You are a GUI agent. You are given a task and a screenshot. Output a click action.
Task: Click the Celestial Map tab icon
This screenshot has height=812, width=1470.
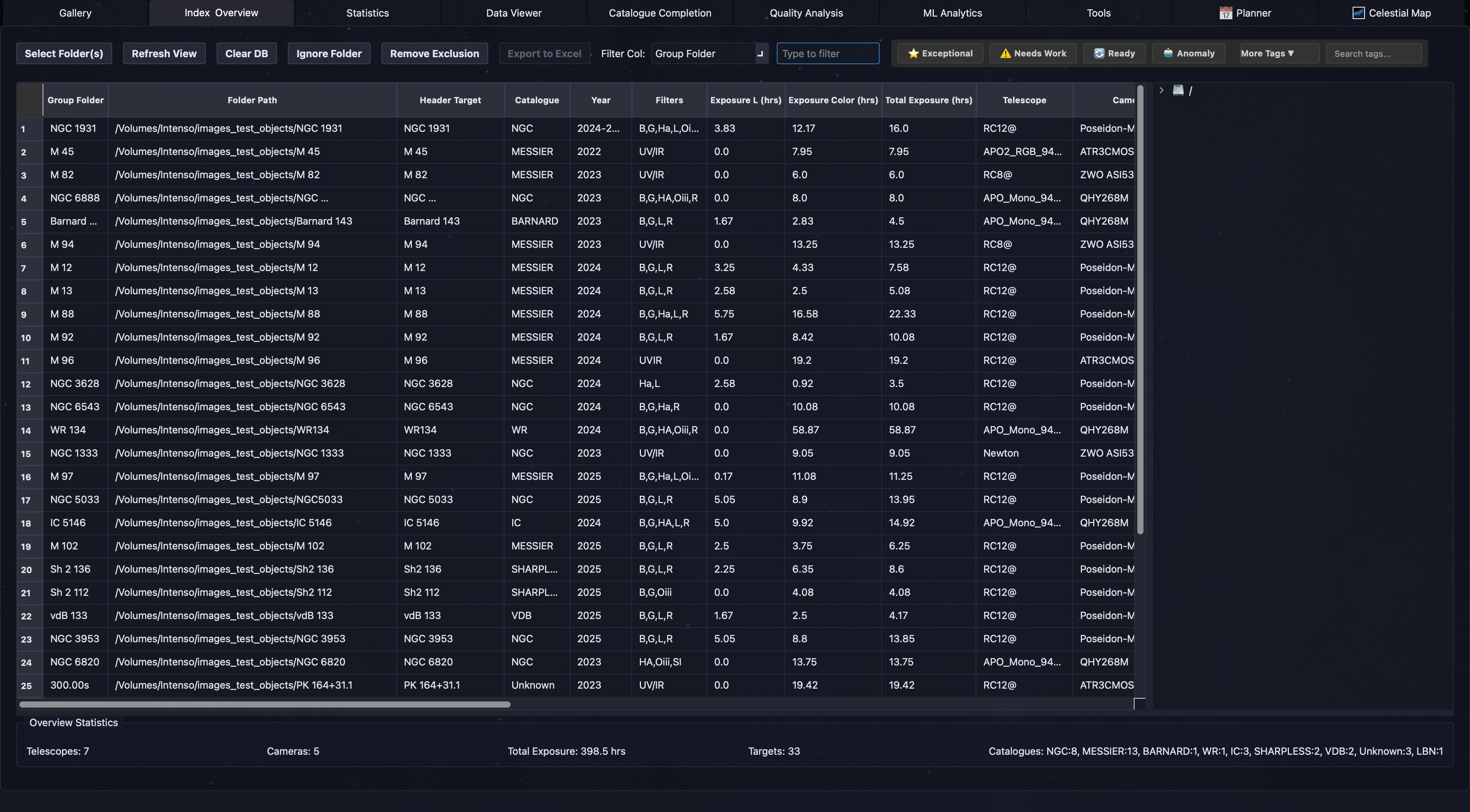[1358, 13]
